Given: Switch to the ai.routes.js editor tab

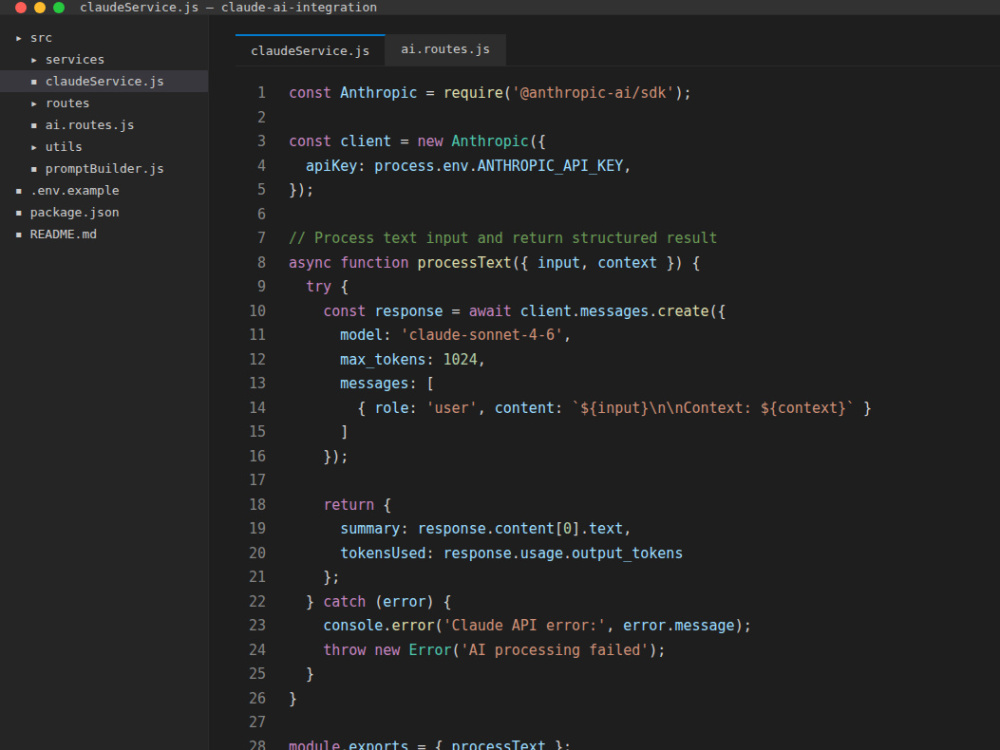Looking at the screenshot, I should [x=445, y=49].
